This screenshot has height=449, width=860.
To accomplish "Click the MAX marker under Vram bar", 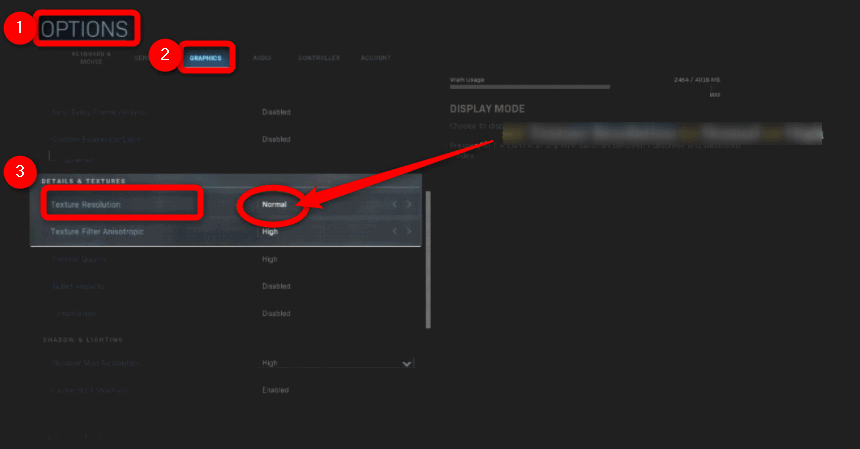I will pyautogui.click(x=715, y=95).
